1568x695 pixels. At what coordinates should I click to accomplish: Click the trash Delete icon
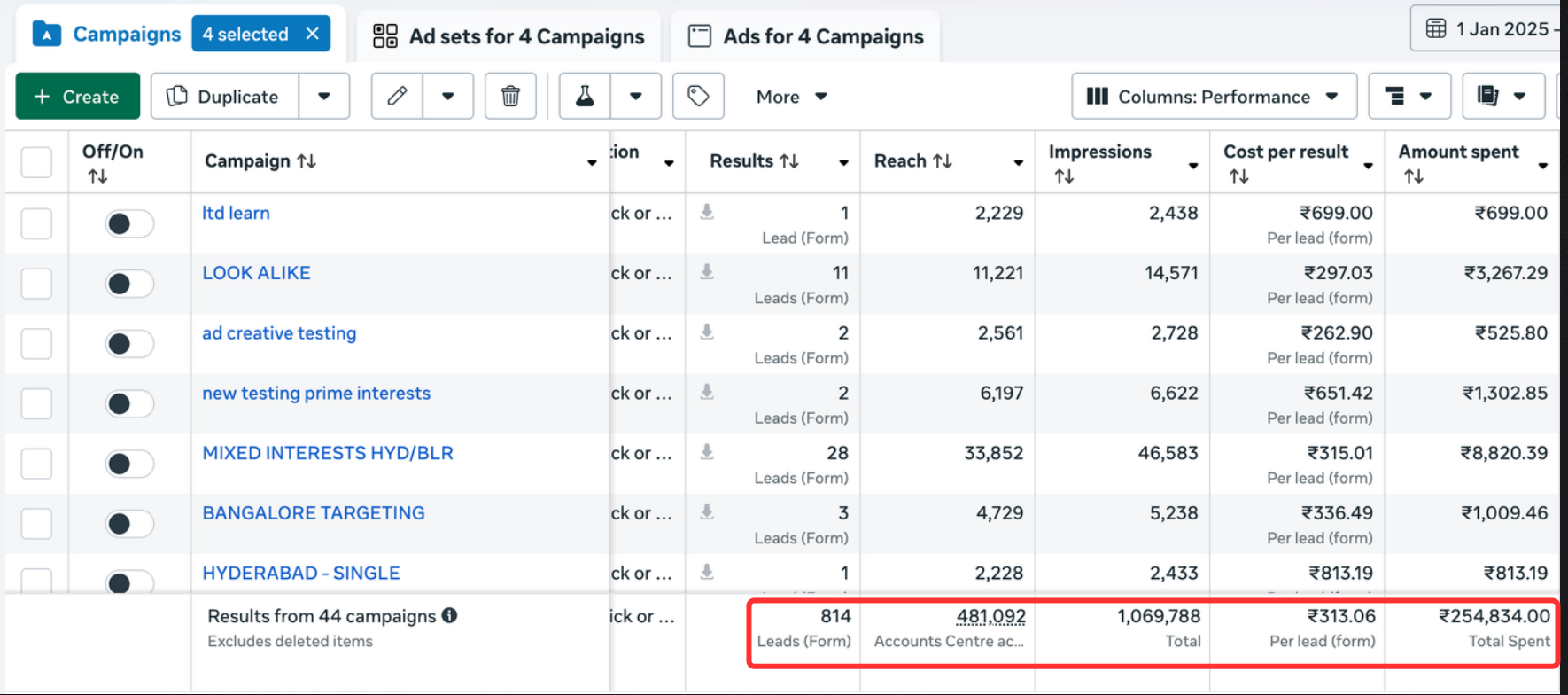coord(510,96)
